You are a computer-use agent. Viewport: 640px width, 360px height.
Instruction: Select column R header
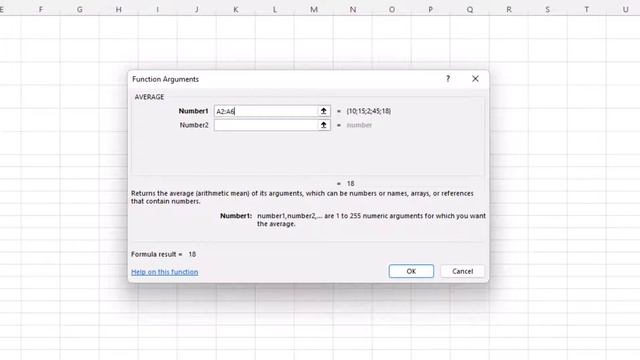tap(509, 9)
